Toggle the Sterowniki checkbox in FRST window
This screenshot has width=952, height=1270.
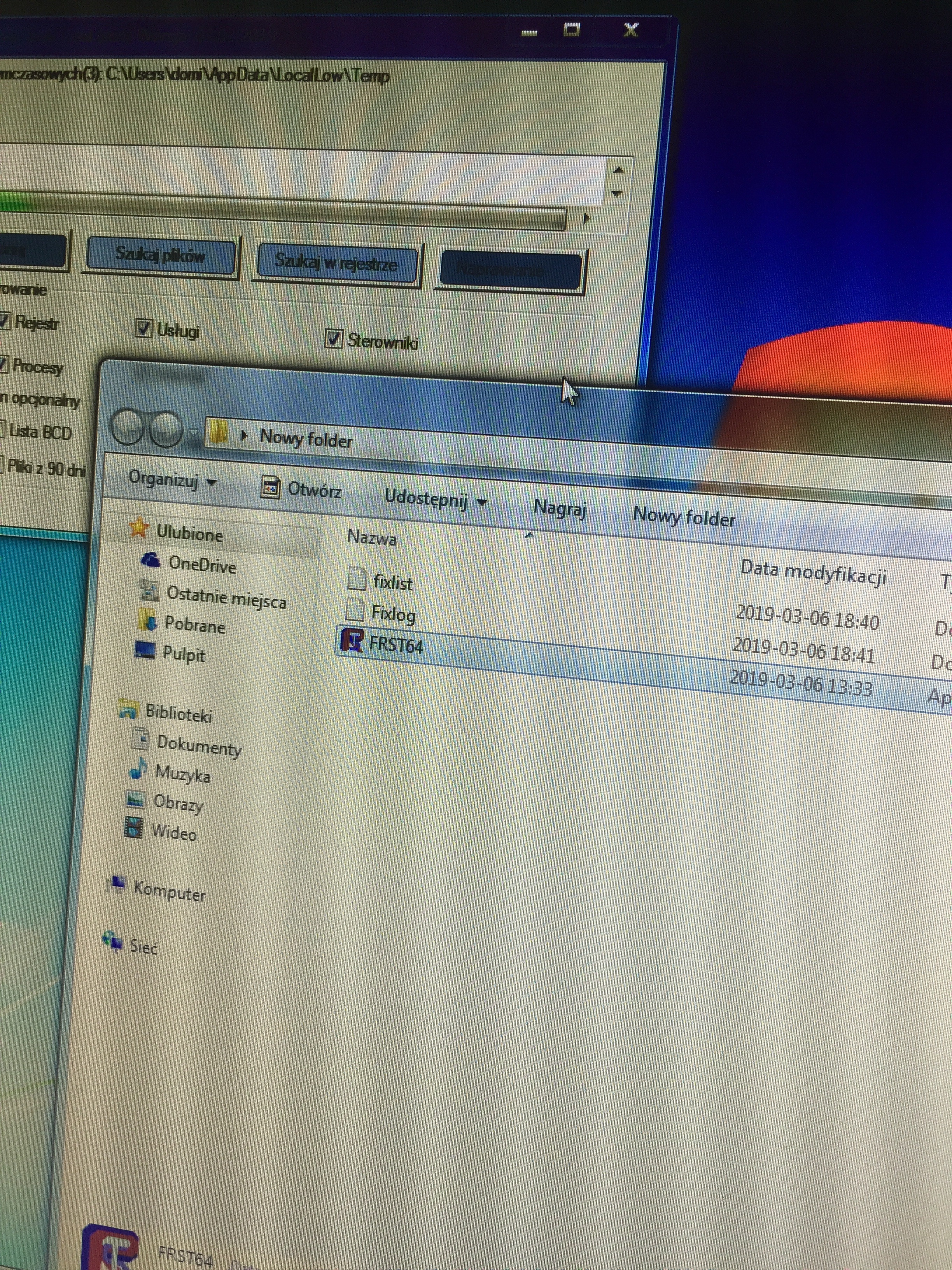coord(334,338)
